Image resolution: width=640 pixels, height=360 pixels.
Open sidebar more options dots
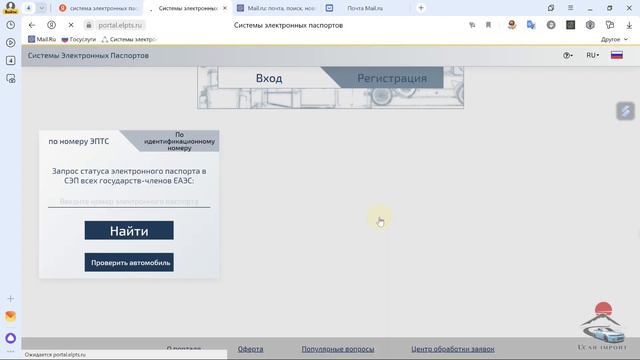click(11, 351)
